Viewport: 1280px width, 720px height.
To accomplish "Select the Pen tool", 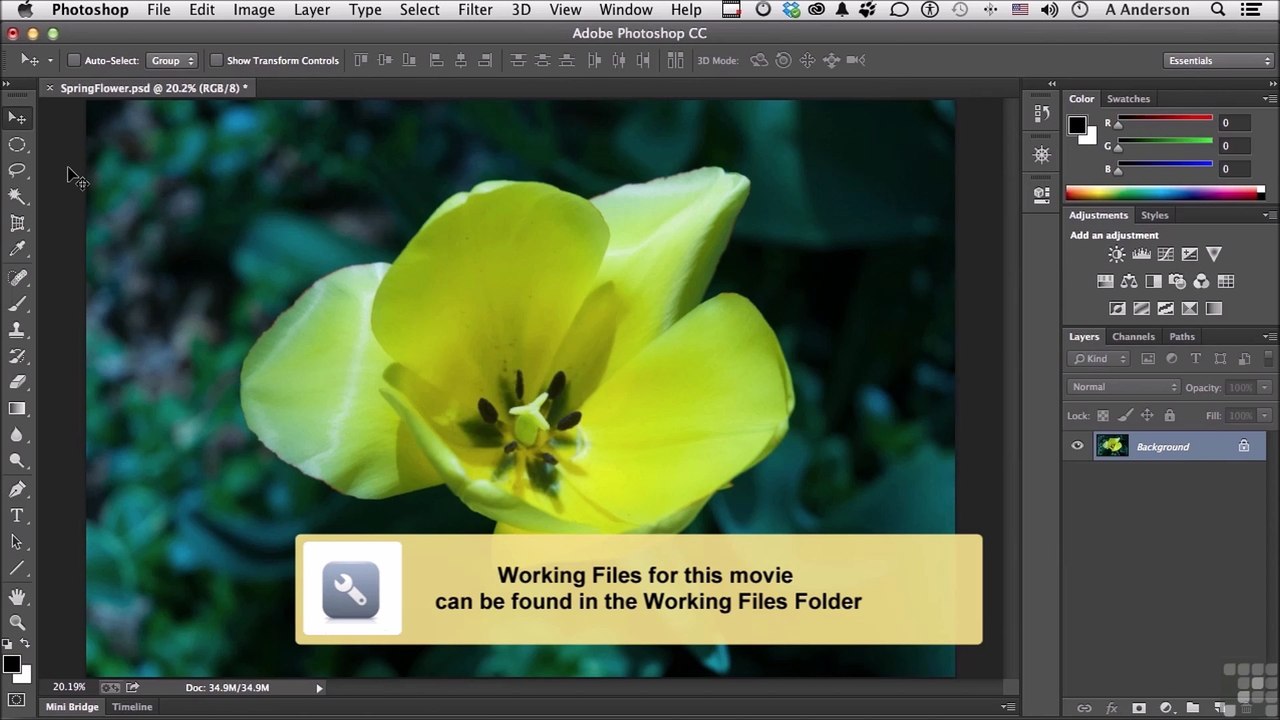I will (17, 489).
